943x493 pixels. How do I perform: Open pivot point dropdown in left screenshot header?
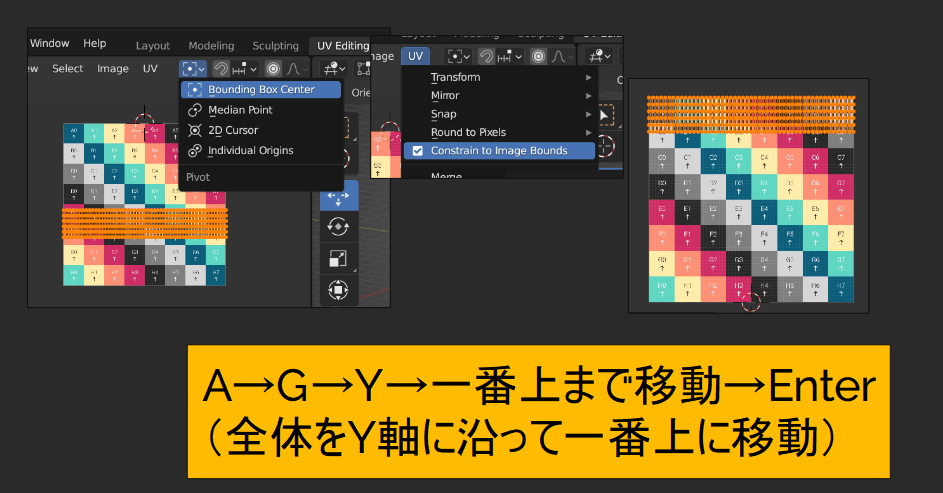[x=193, y=69]
